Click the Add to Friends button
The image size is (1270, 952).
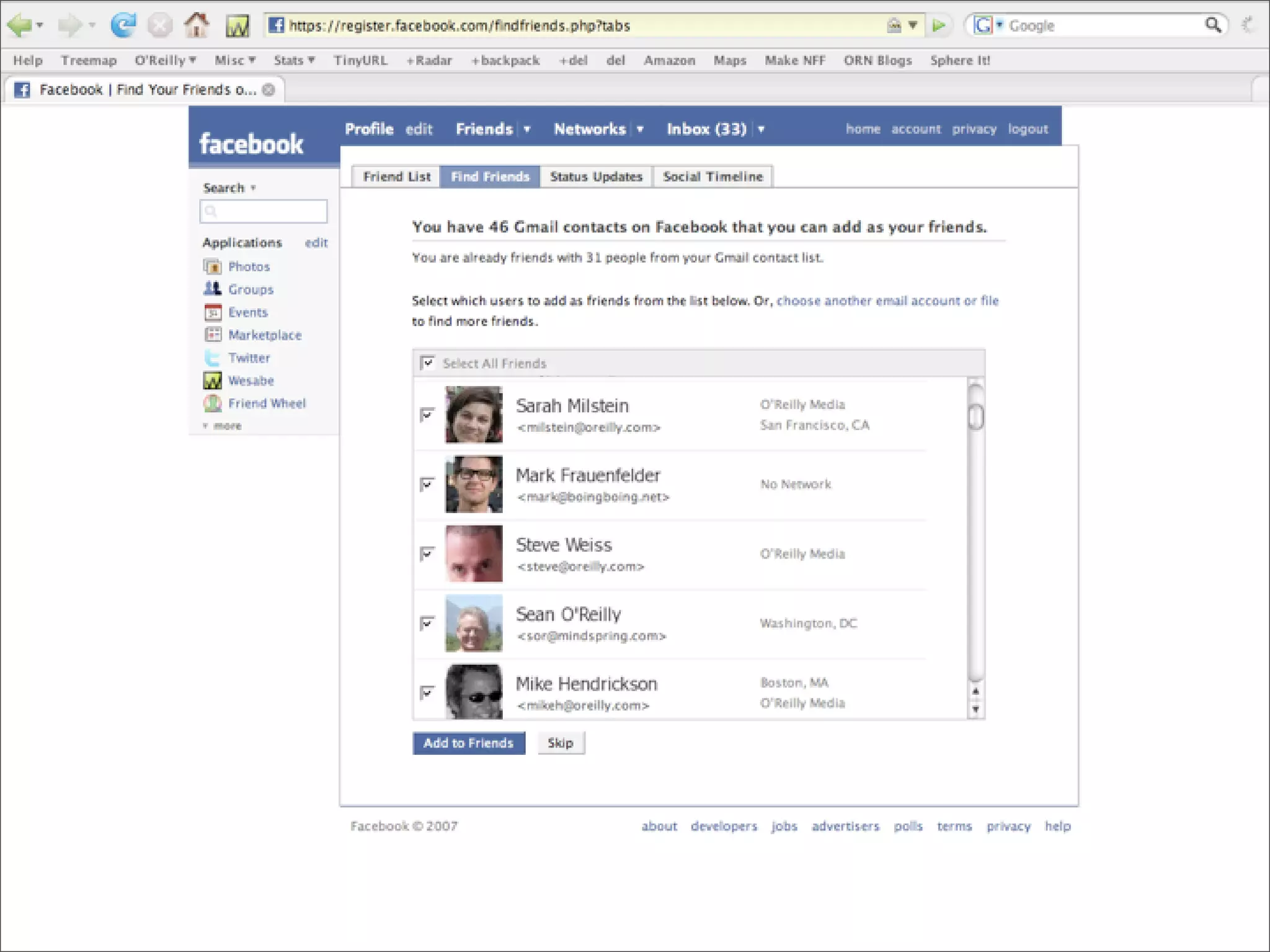tap(469, 743)
